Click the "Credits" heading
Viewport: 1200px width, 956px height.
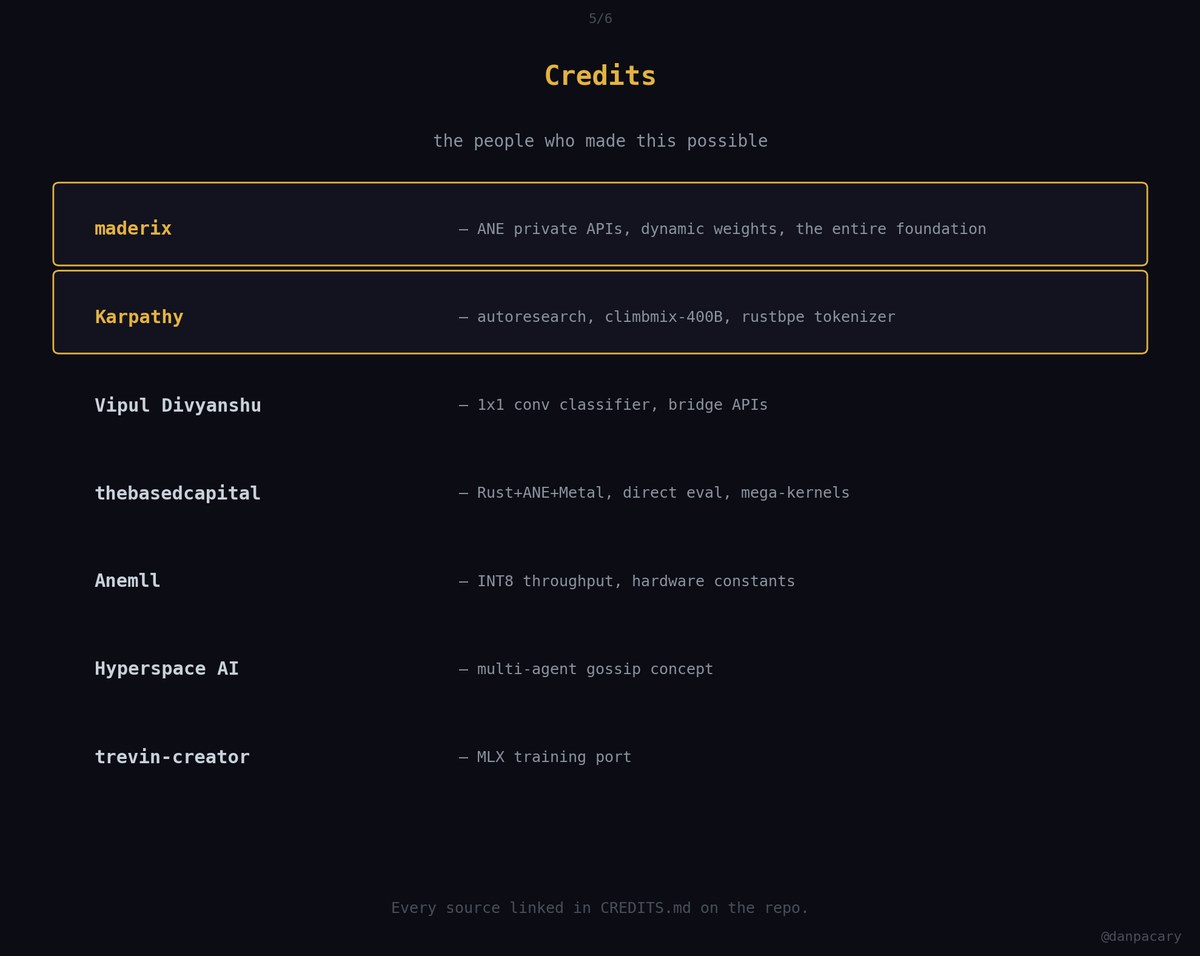pyautogui.click(x=600, y=76)
